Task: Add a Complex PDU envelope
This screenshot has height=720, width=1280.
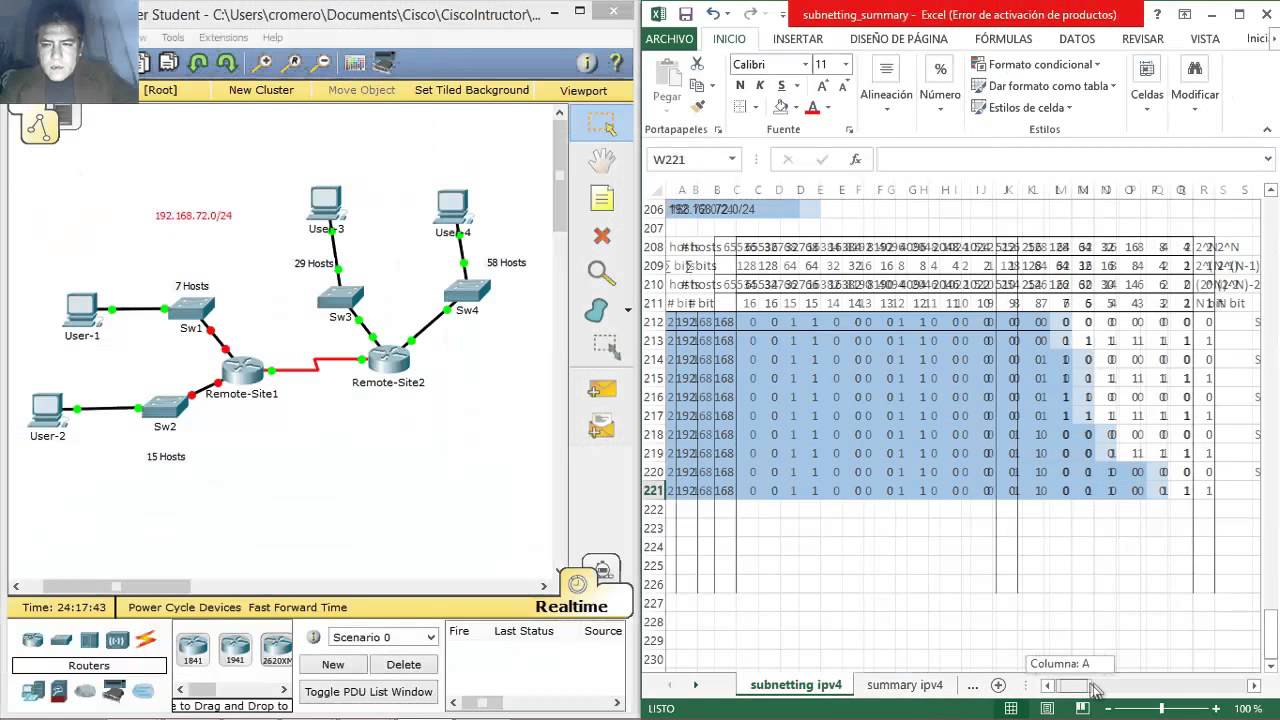Action: pos(601,426)
